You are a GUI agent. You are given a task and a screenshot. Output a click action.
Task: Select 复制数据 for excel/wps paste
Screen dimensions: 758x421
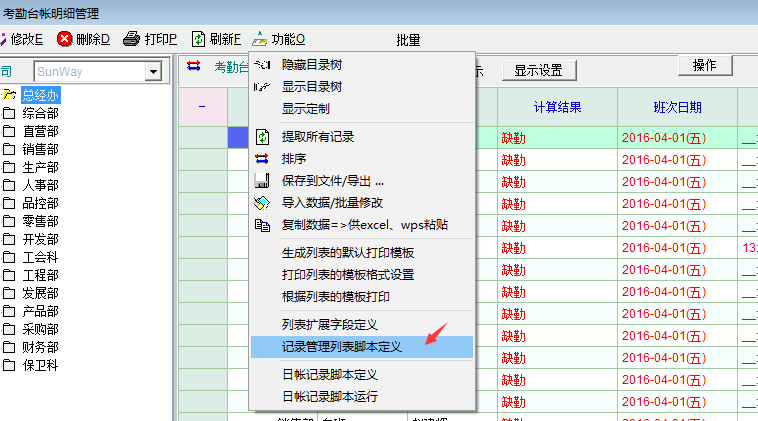pos(263,225)
